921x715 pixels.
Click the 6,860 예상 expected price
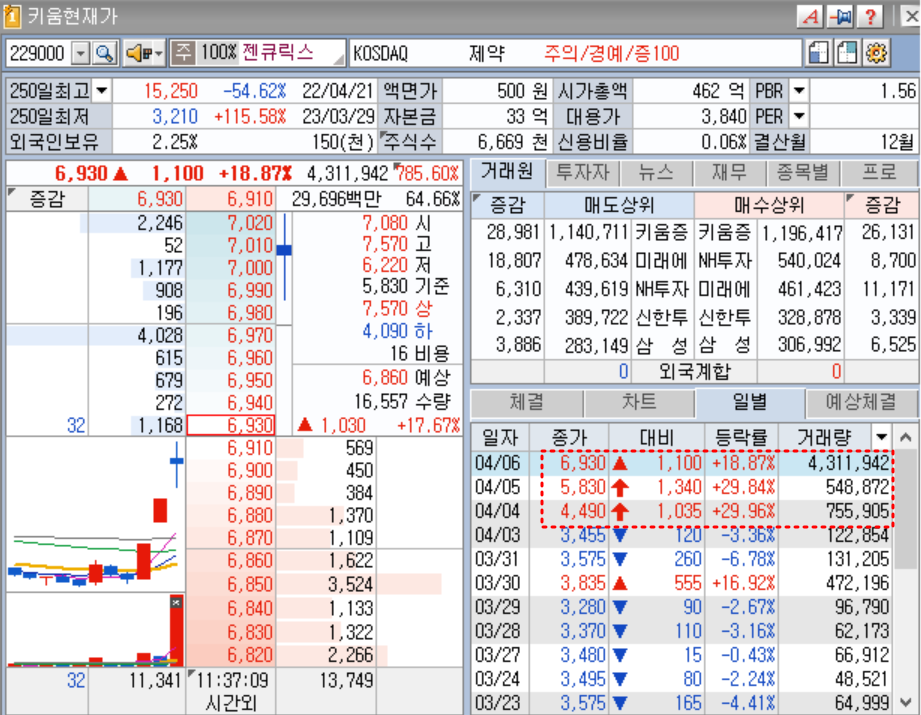tap(406, 377)
